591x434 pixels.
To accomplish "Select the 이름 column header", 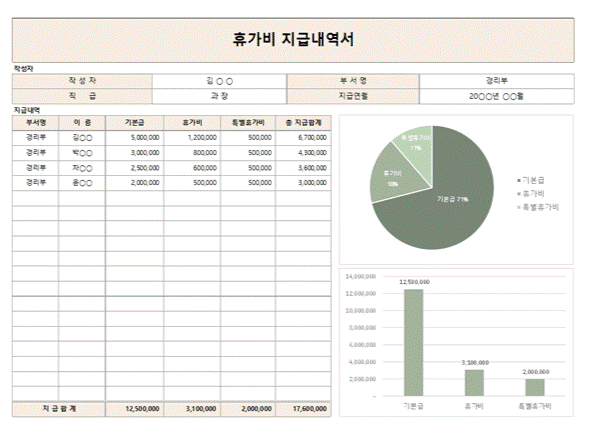I will coord(82,123).
